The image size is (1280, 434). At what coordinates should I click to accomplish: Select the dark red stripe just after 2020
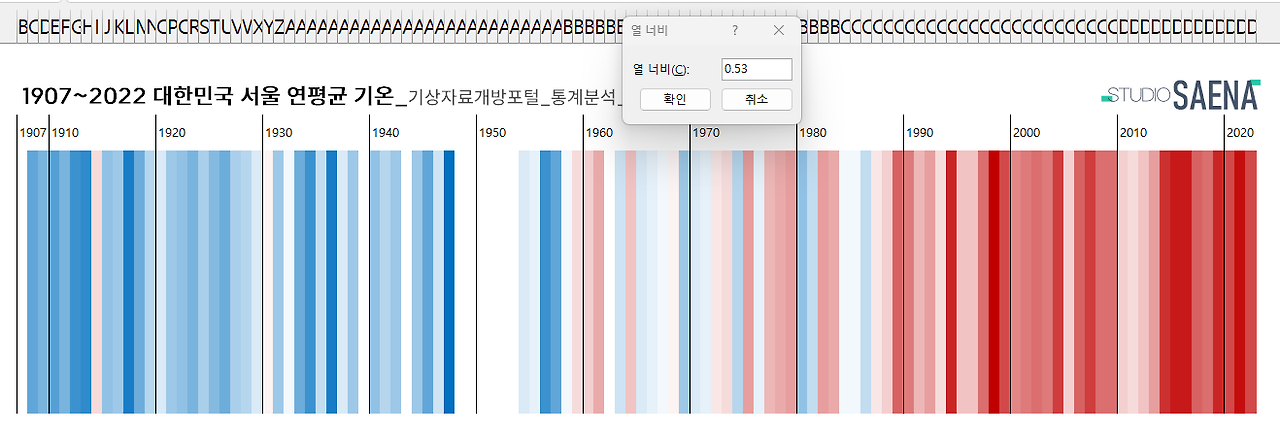point(1240,281)
